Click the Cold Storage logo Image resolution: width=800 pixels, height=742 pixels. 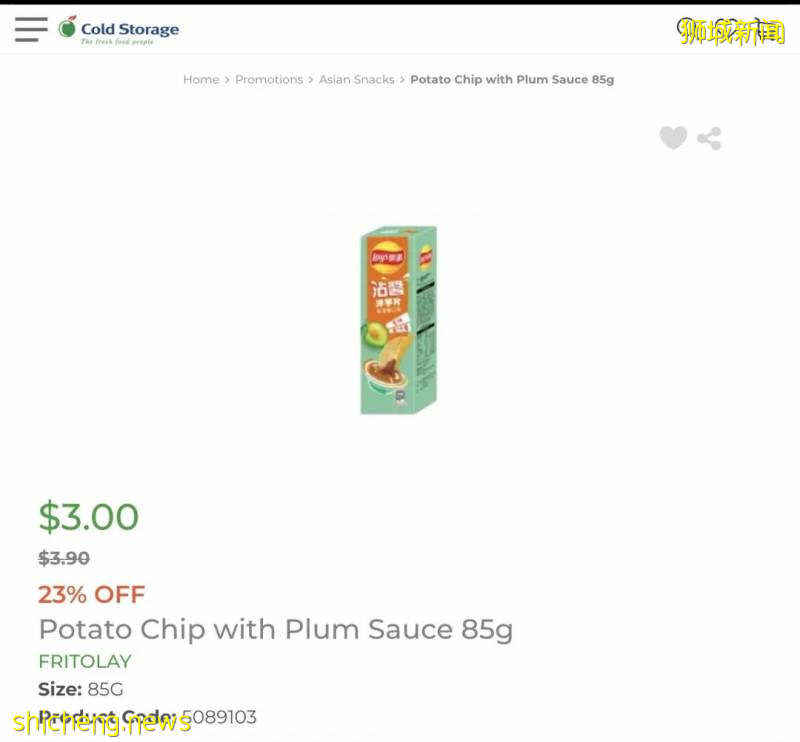[x=119, y=30]
